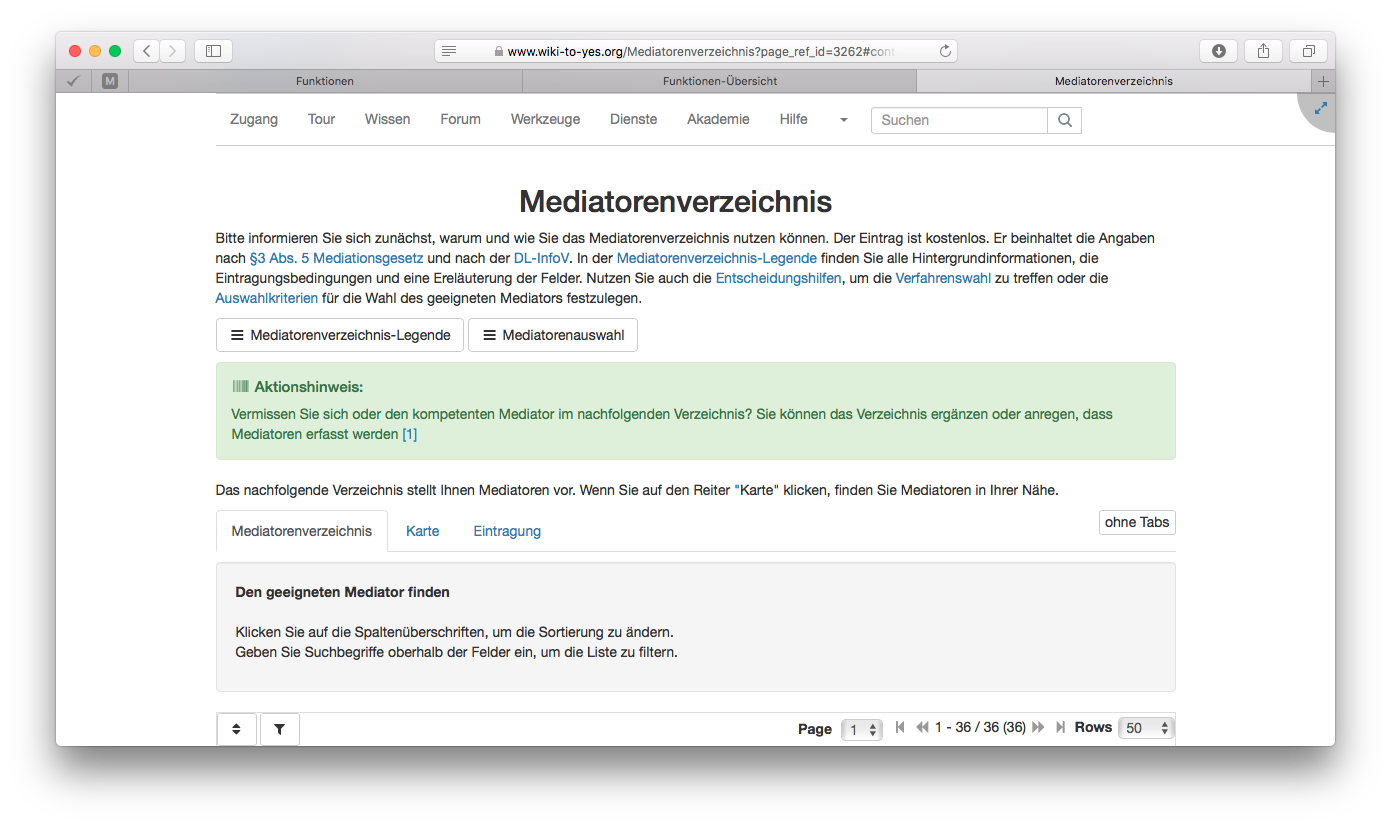Switch to the Funktionen-Übersicht browser tab
Viewport: 1391px width, 826px height.
[x=720, y=81]
